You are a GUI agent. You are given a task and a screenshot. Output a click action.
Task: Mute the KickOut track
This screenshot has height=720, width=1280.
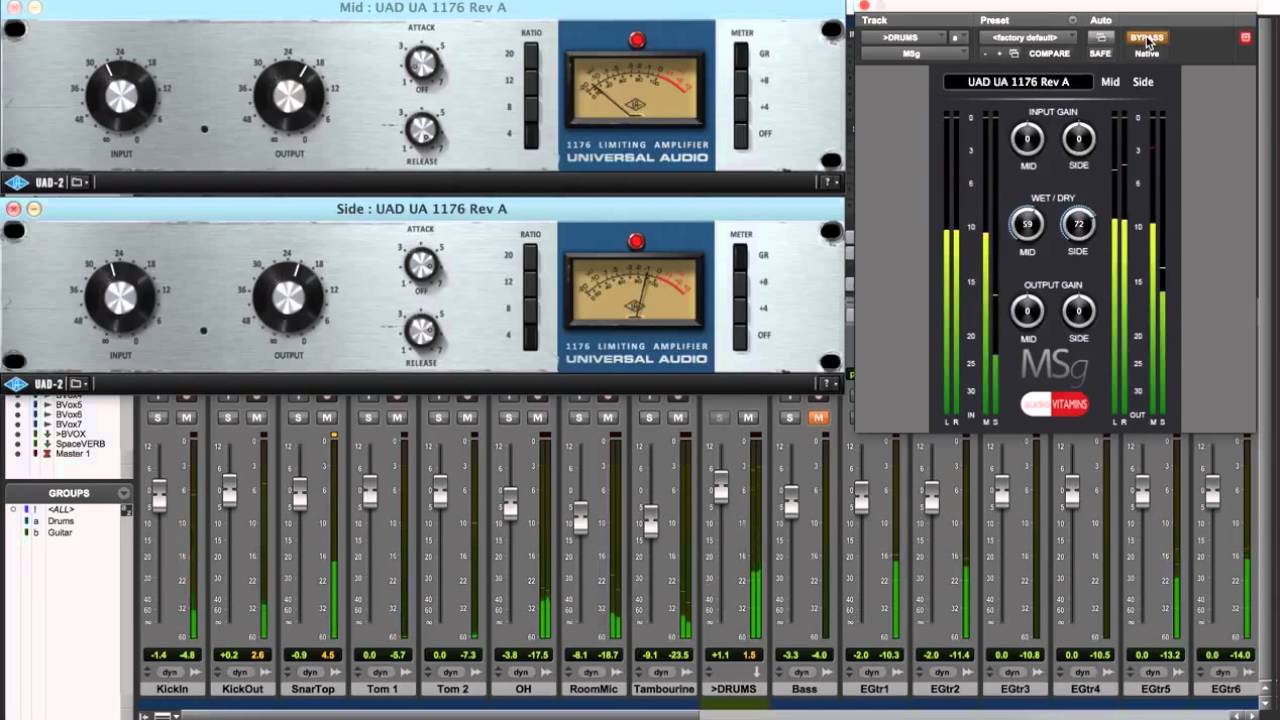tap(256, 417)
